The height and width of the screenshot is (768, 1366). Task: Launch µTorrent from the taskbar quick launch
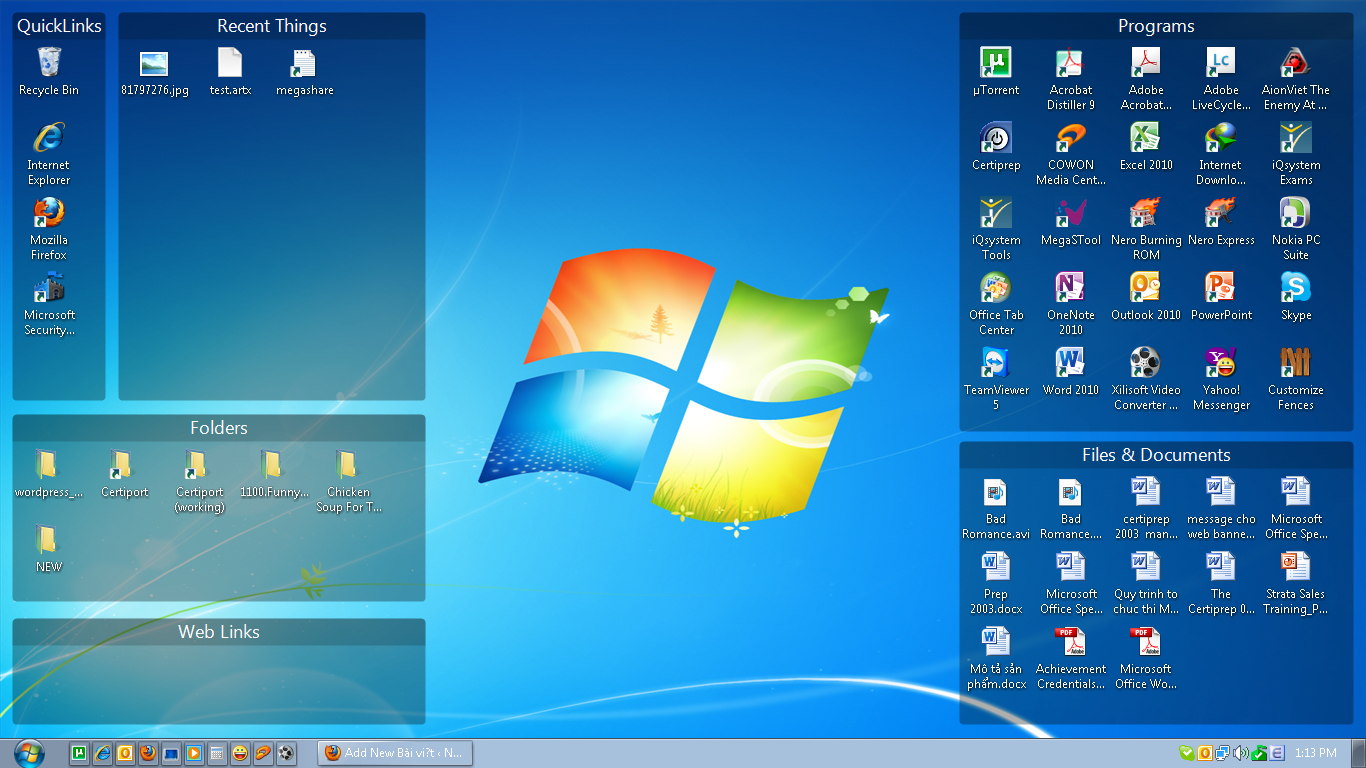(x=78, y=753)
